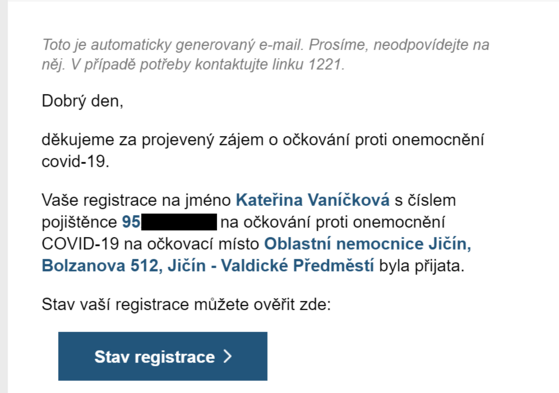This screenshot has width=559, height=393.
Task: Select the name Kateřina Vaníčková
Action: click(313, 200)
